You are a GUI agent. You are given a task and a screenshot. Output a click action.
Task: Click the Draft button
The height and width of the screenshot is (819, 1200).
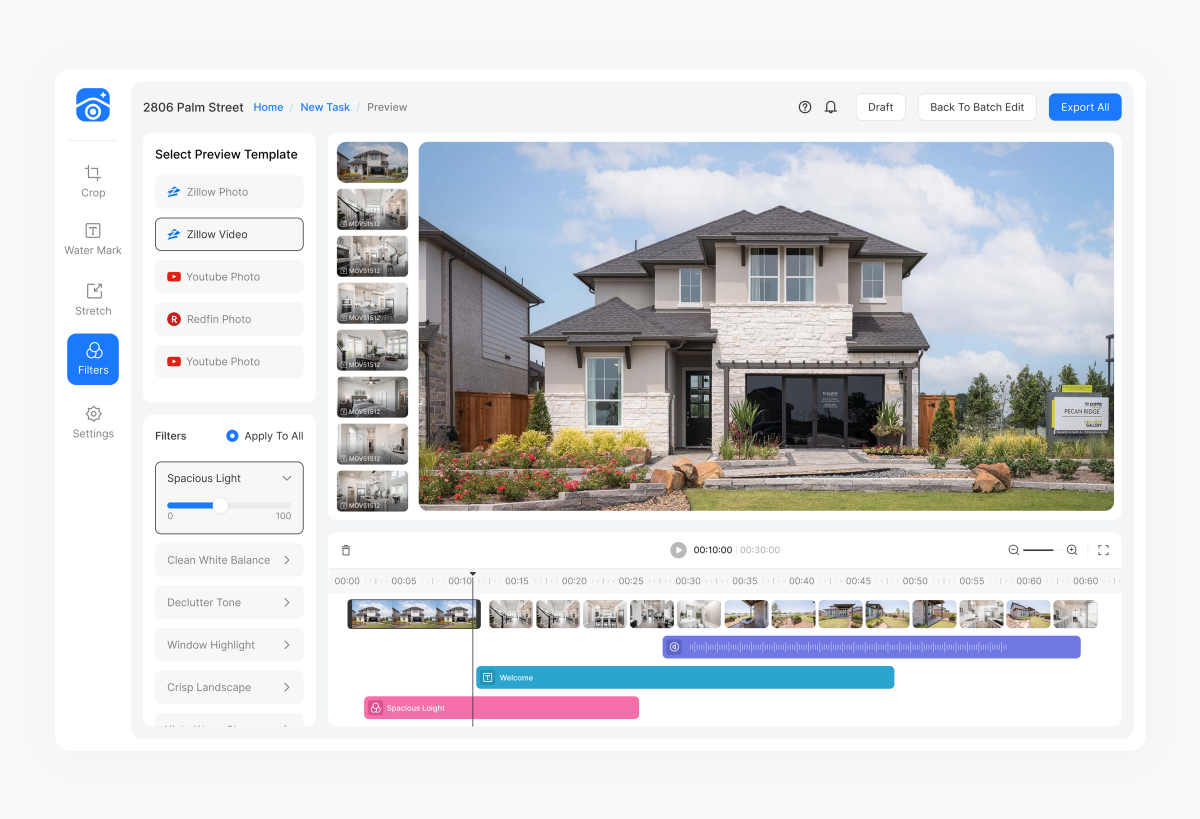click(x=881, y=107)
